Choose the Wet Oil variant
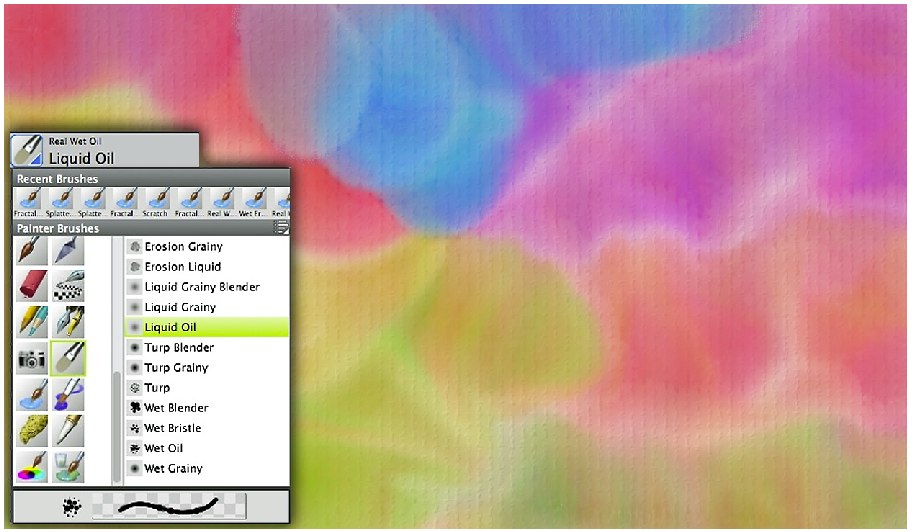The image size is (912, 532). [207, 448]
